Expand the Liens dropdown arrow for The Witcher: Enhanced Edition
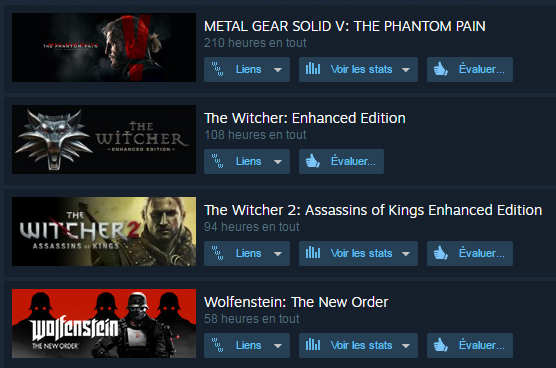This screenshot has height=368, width=556. (278, 162)
